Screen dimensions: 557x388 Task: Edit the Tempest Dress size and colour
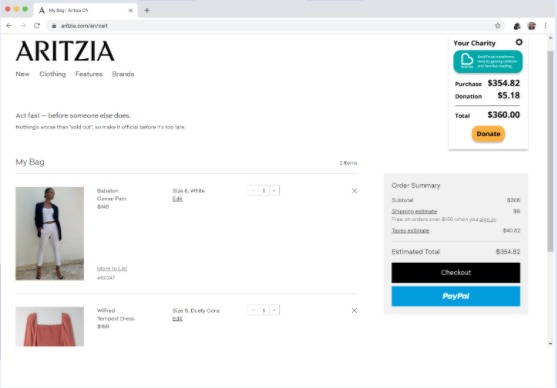coord(177,318)
